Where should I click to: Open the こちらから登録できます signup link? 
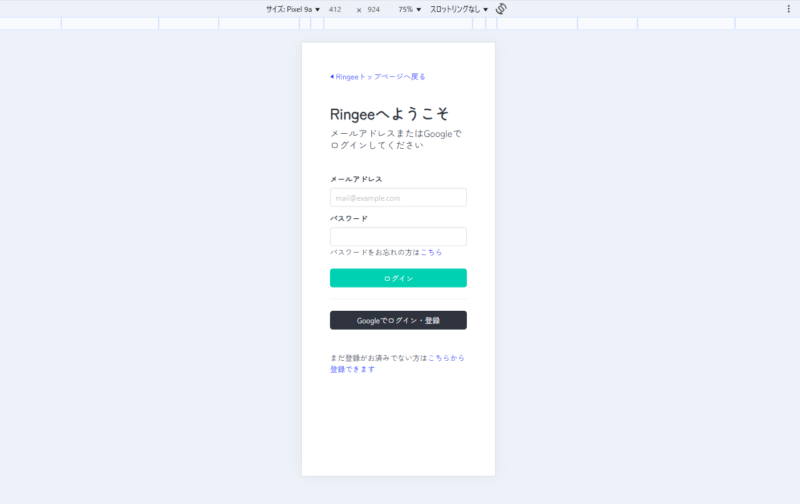(446, 357)
